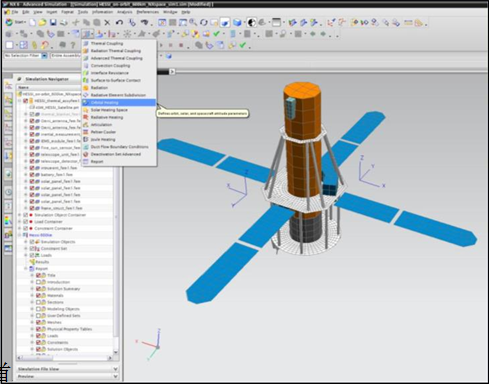Check the Introduction report section checkbox
Image resolution: width=489 pixels, height=384 pixels.
coord(38,282)
